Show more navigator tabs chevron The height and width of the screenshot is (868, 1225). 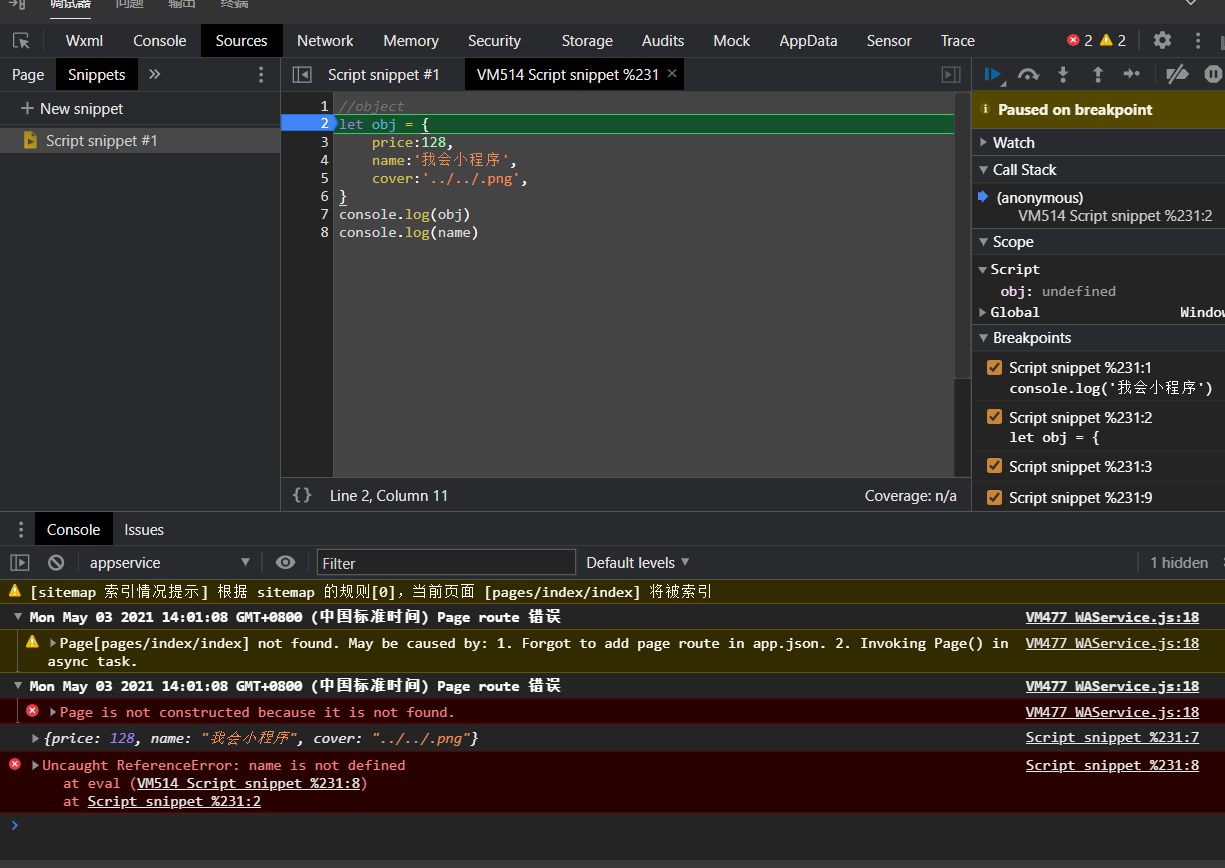click(x=155, y=75)
